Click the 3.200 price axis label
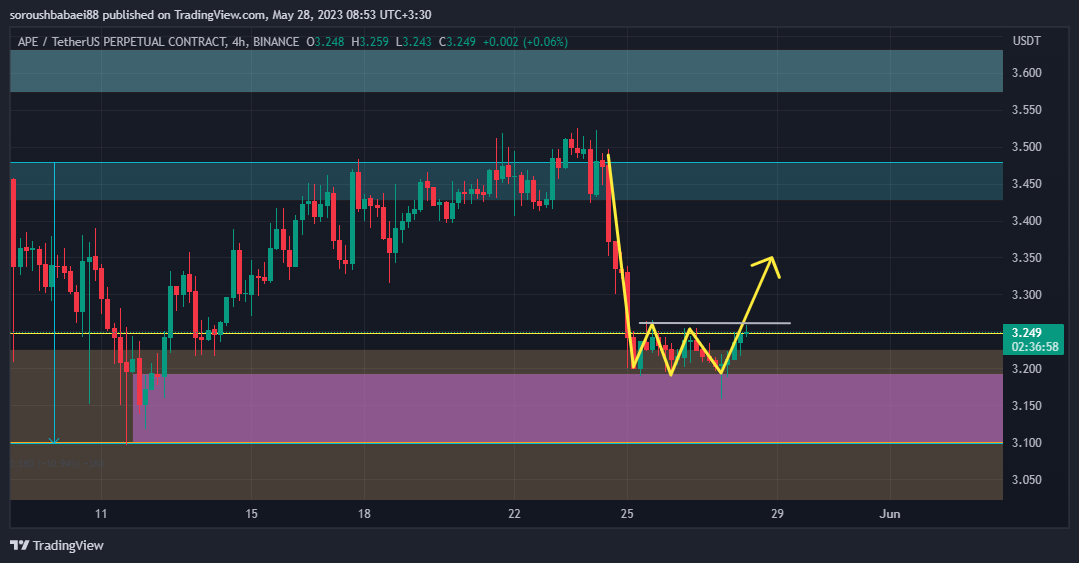This screenshot has height=563, width=1079. coord(1027,369)
